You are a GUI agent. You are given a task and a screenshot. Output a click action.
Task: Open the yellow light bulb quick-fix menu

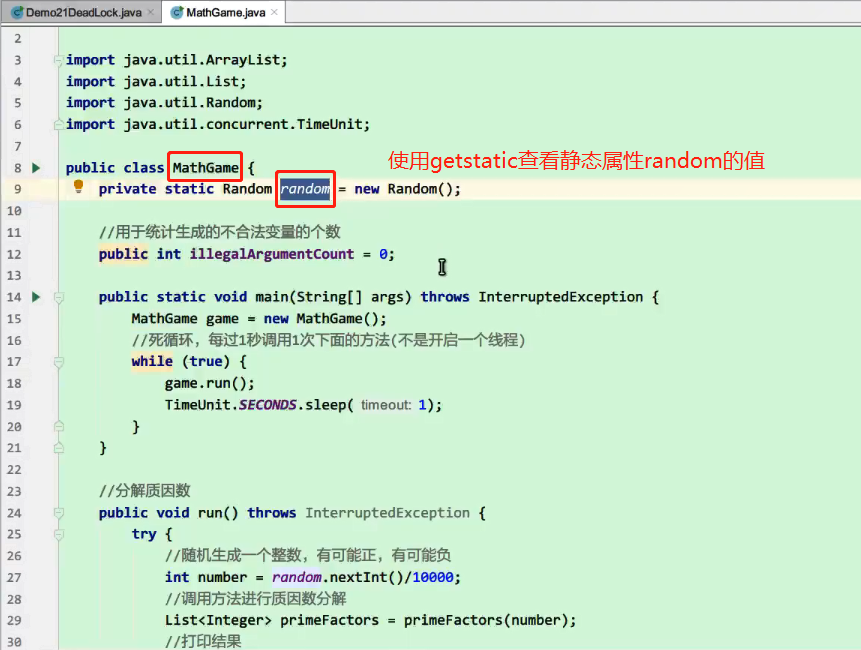click(79, 187)
